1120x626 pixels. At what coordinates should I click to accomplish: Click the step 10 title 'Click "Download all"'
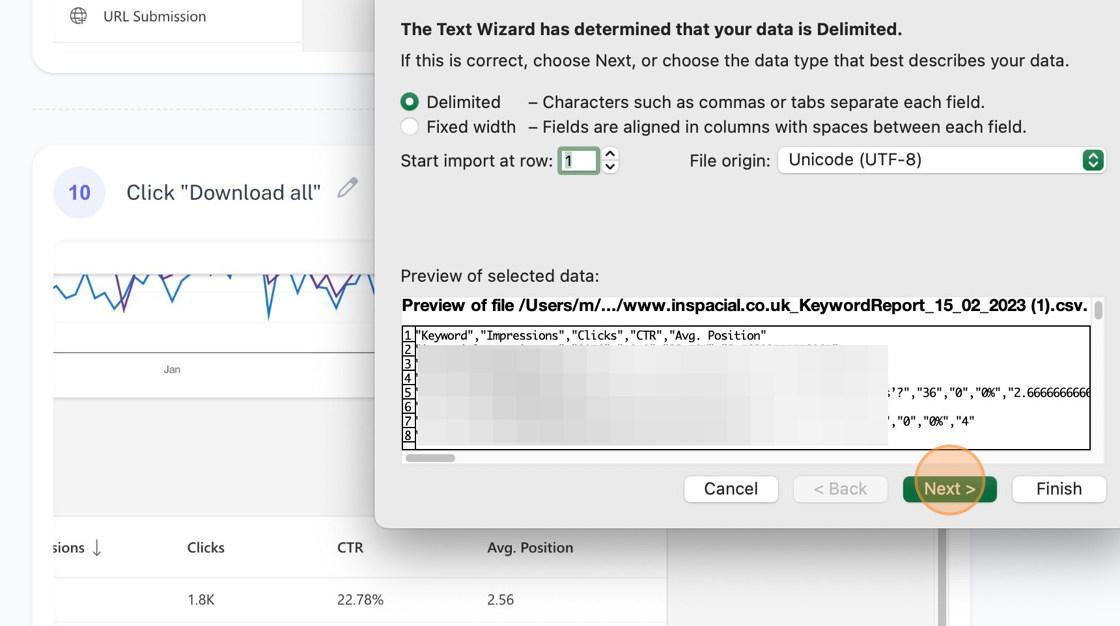click(224, 192)
